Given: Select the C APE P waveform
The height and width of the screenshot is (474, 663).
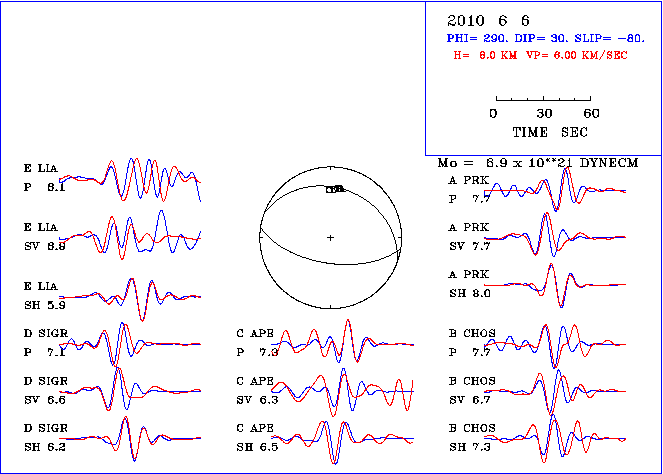Looking at the screenshot, I should tap(342, 341).
